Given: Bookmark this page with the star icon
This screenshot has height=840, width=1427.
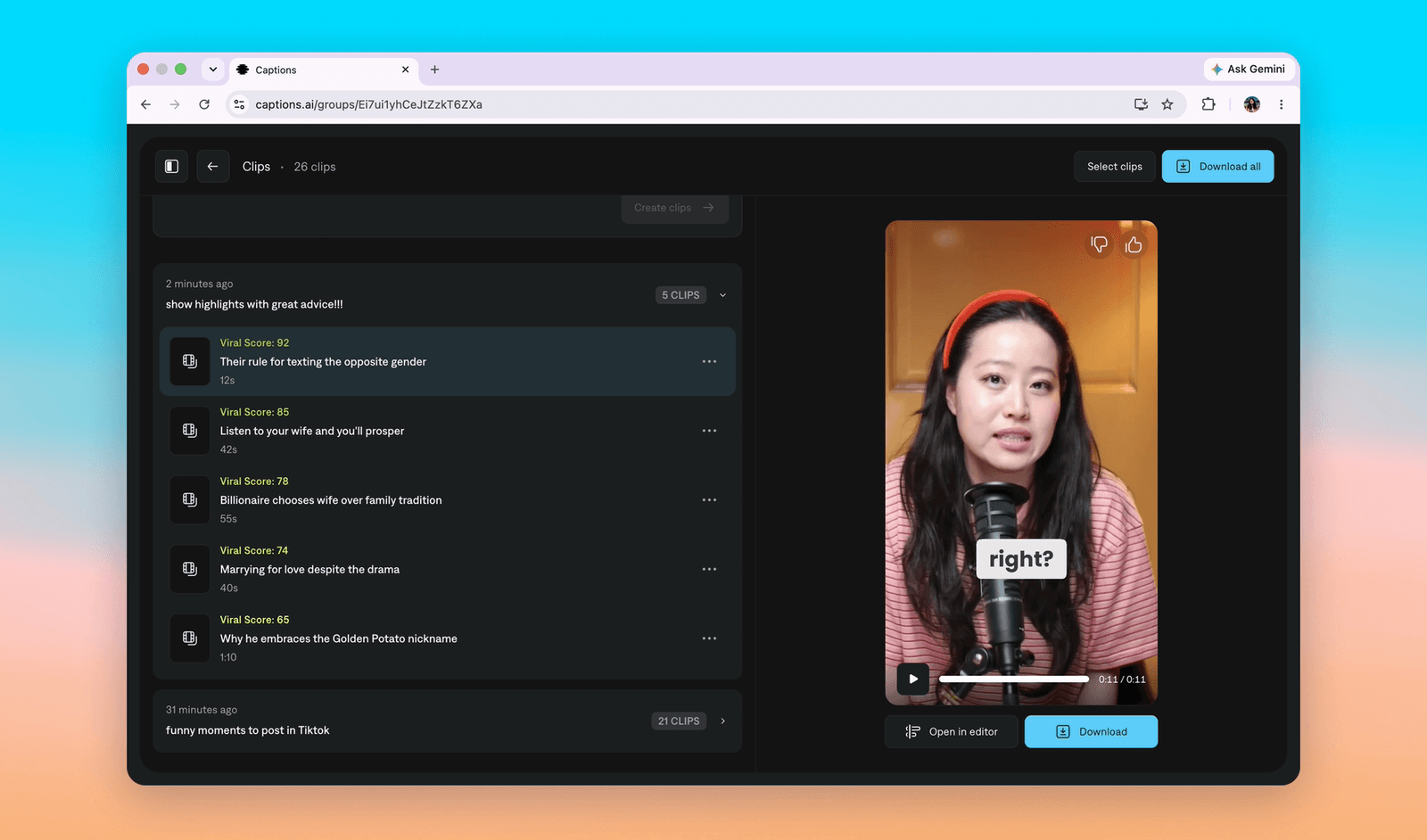Looking at the screenshot, I should pyautogui.click(x=1167, y=104).
